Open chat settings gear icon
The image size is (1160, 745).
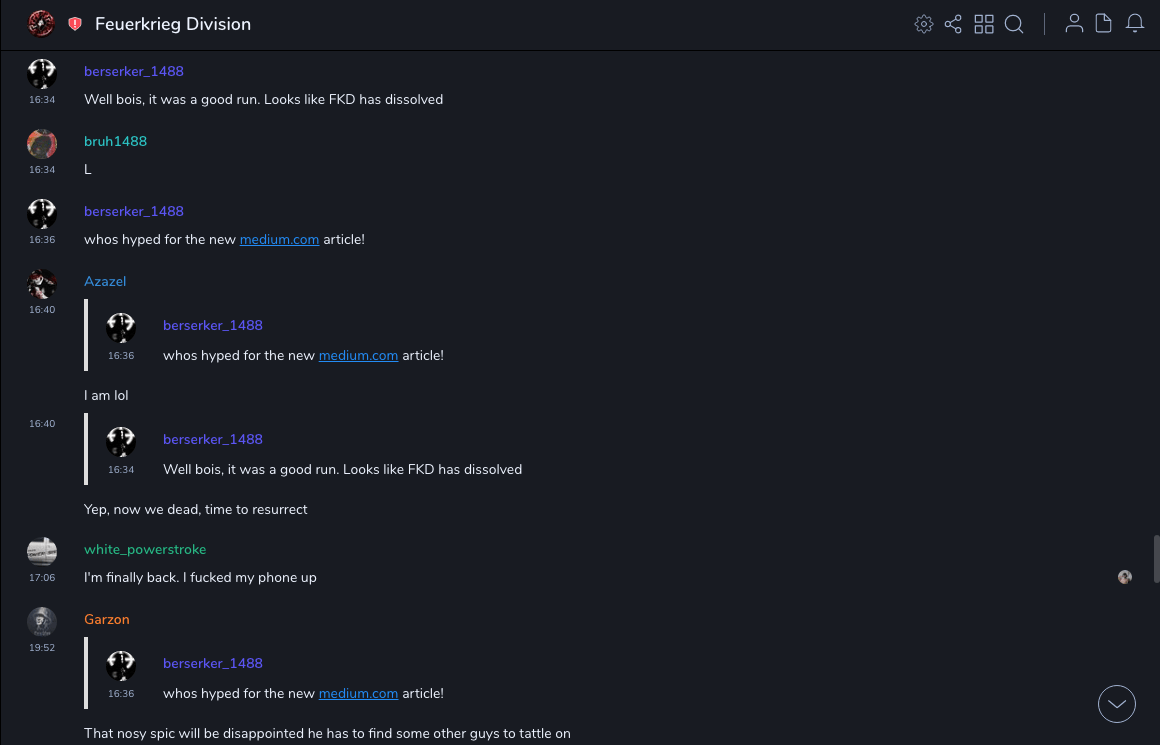pyautogui.click(x=924, y=24)
